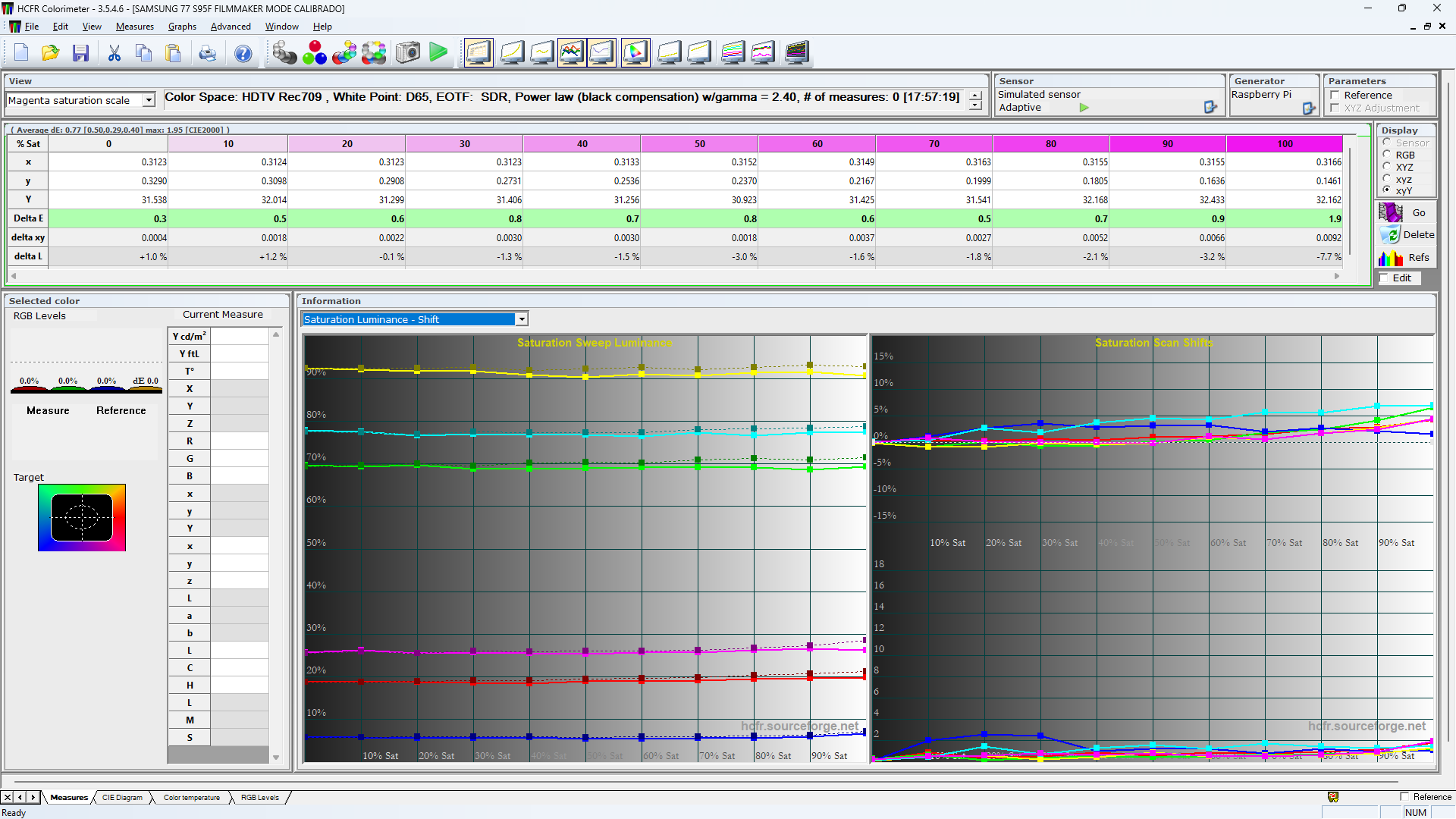Enable the Reference checkbox in Parameters
1456x819 pixels.
[1335, 96]
